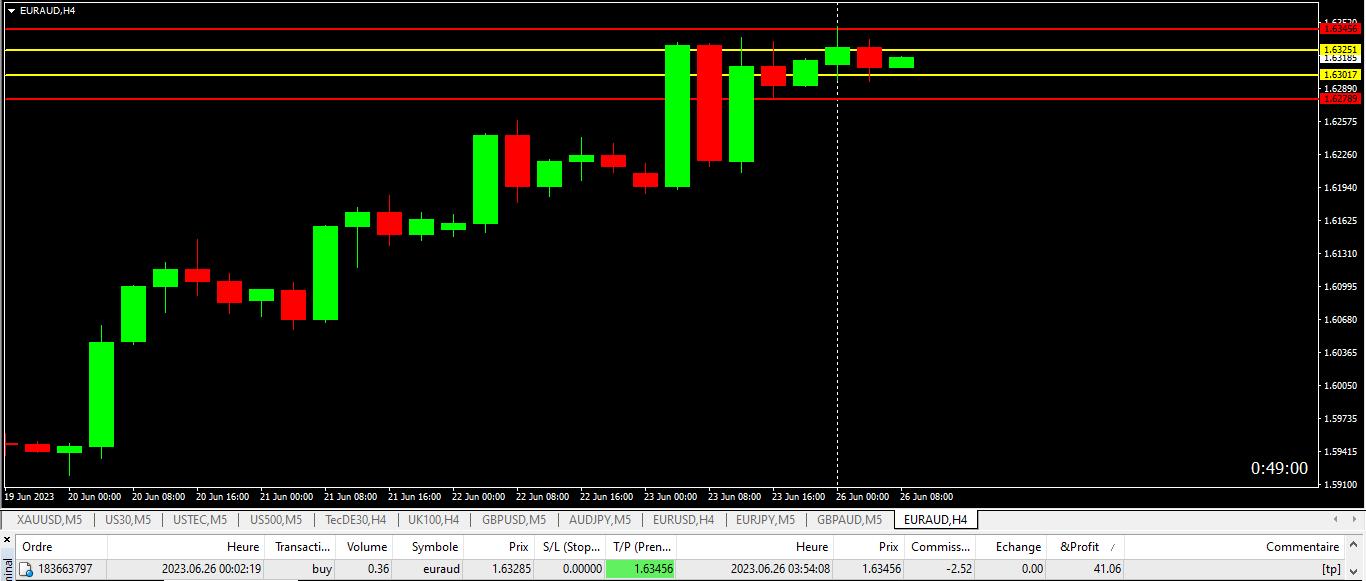Sort by the Commiss... column header
The width and height of the screenshot is (1366, 581).
pos(940,547)
